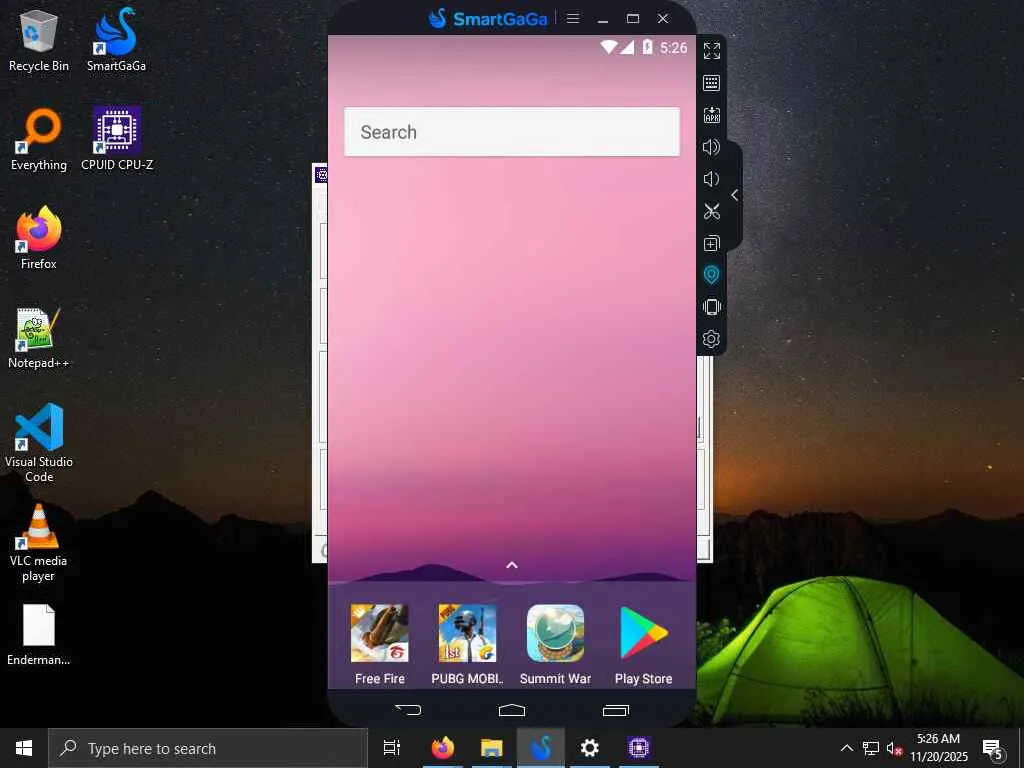
Task: Close the SmartGaGa window
Action: click(663, 18)
